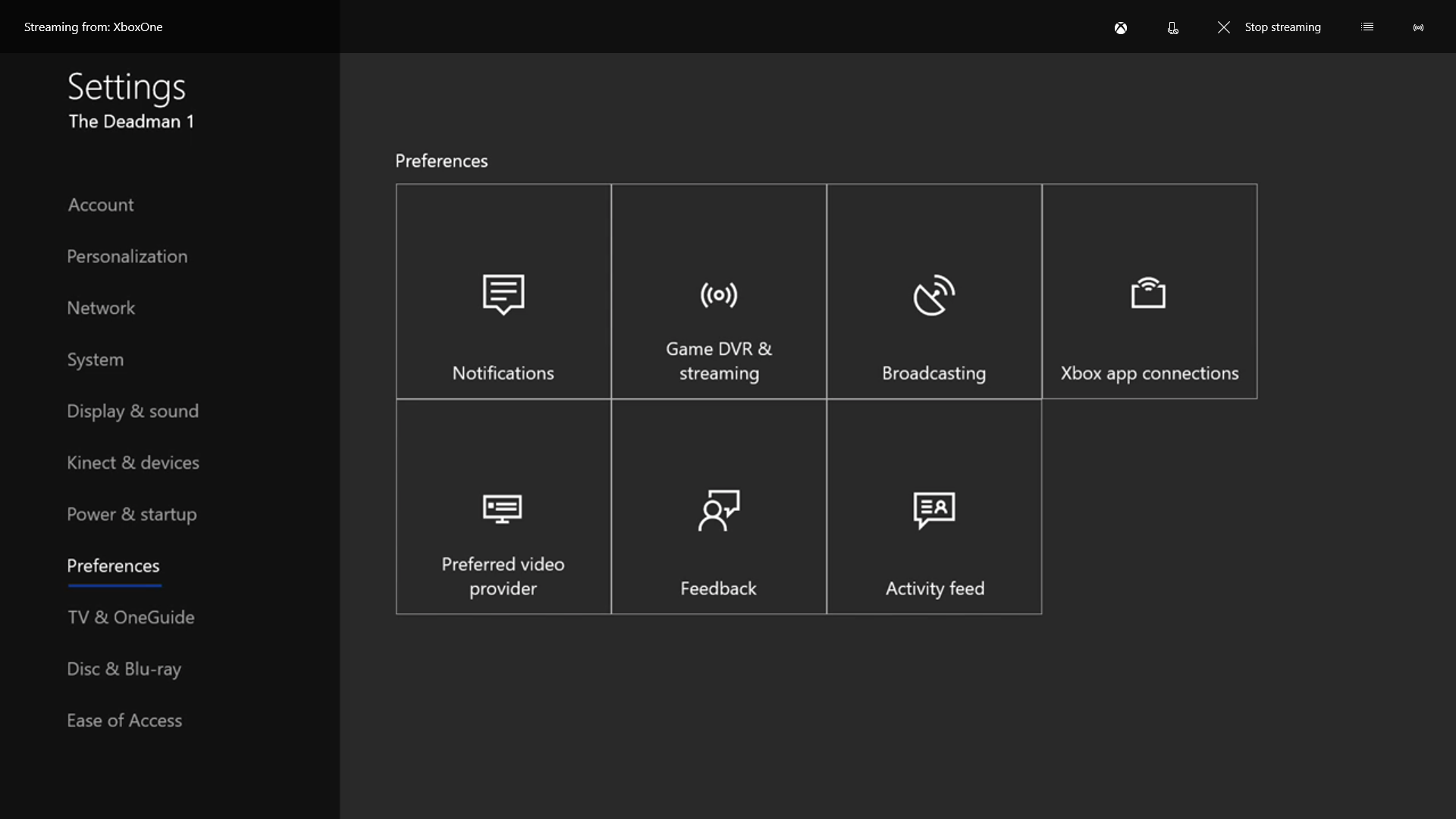This screenshot has height=819, width=1456.
Task: Click the Settings title heading
Action: 127,87
